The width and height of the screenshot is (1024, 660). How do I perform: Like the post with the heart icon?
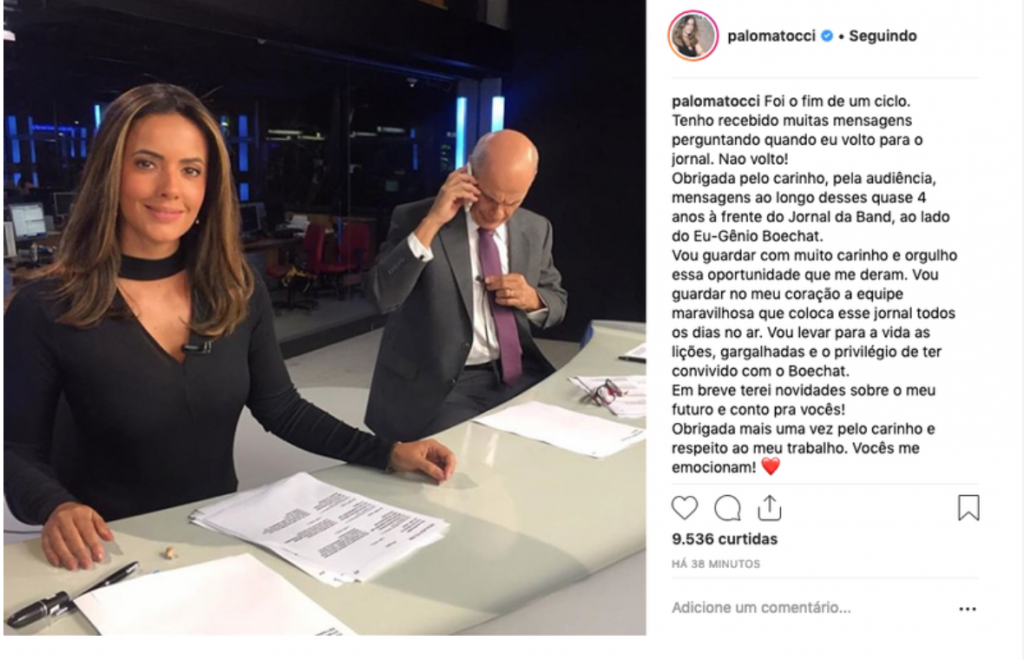click(x=684, y=508)
